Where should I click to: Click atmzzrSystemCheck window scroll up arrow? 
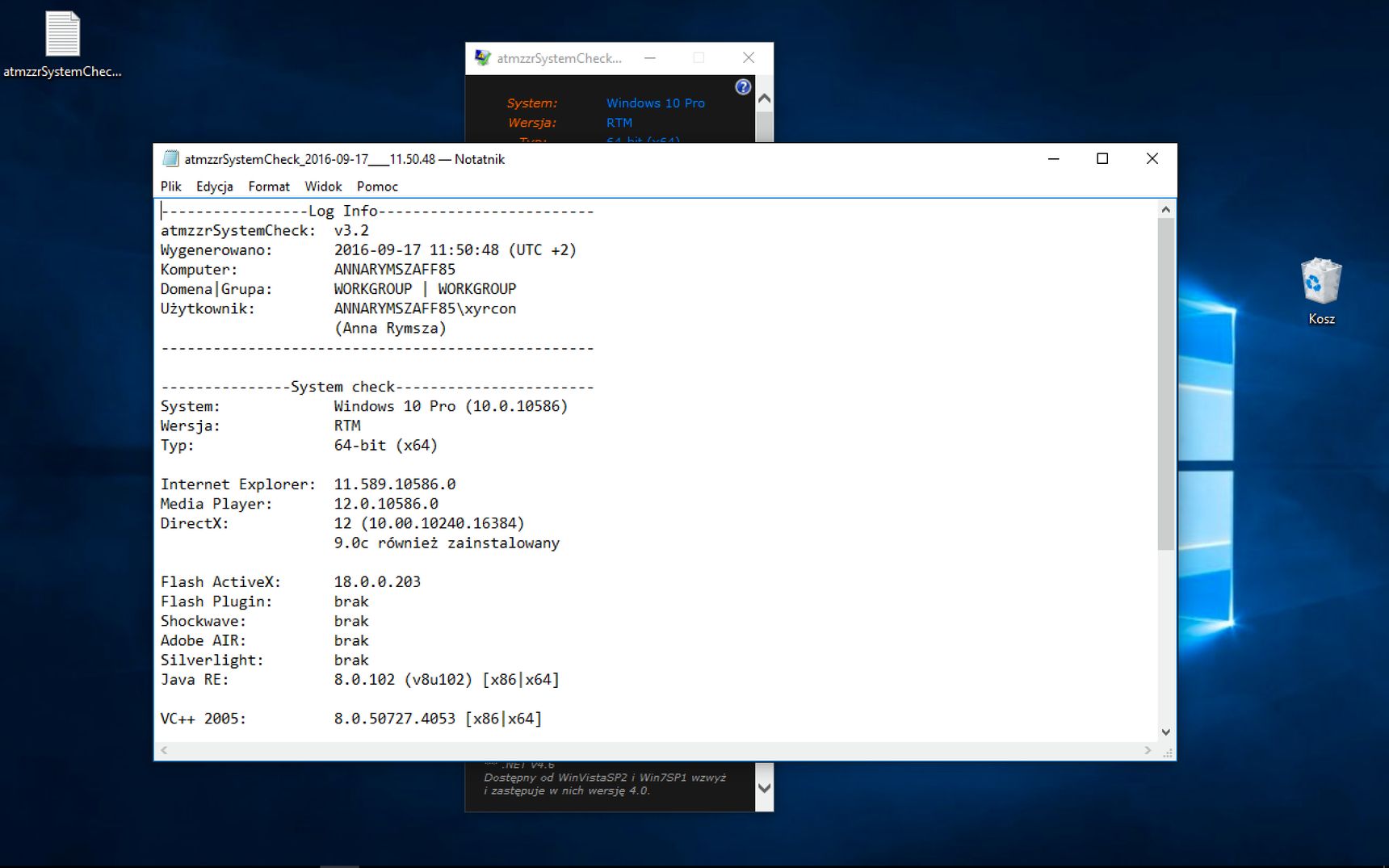pos(764,99)
